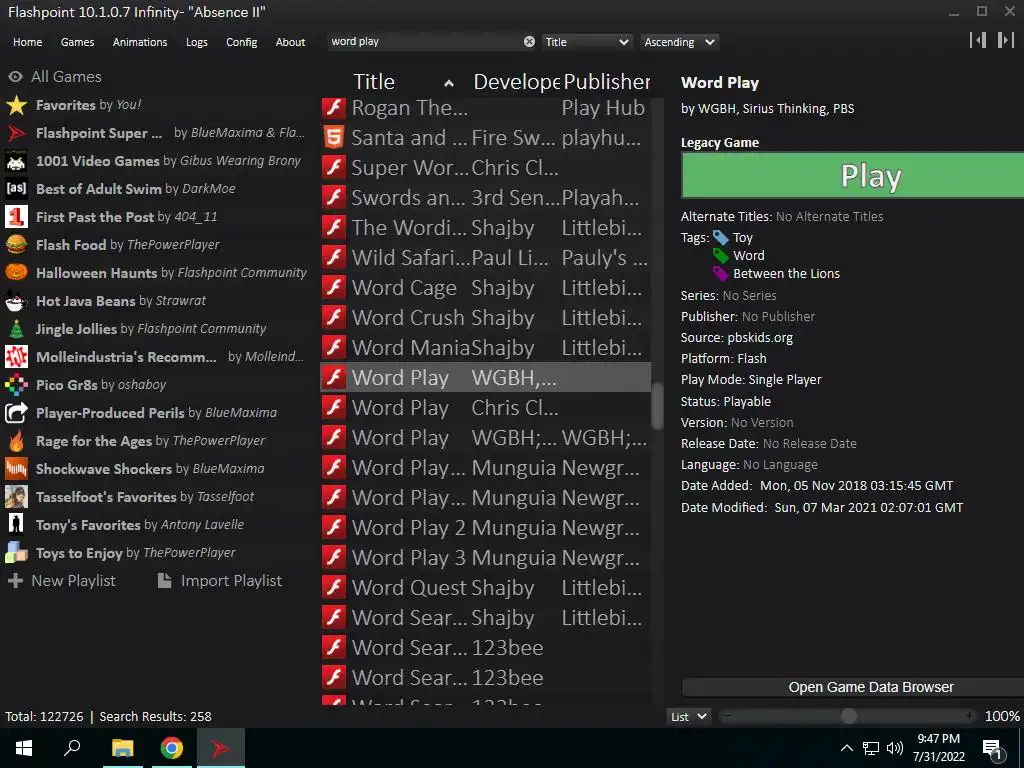The height and width of the screenshot is (768, 1024).
Task: Click the green Play button
Action: 852,176
